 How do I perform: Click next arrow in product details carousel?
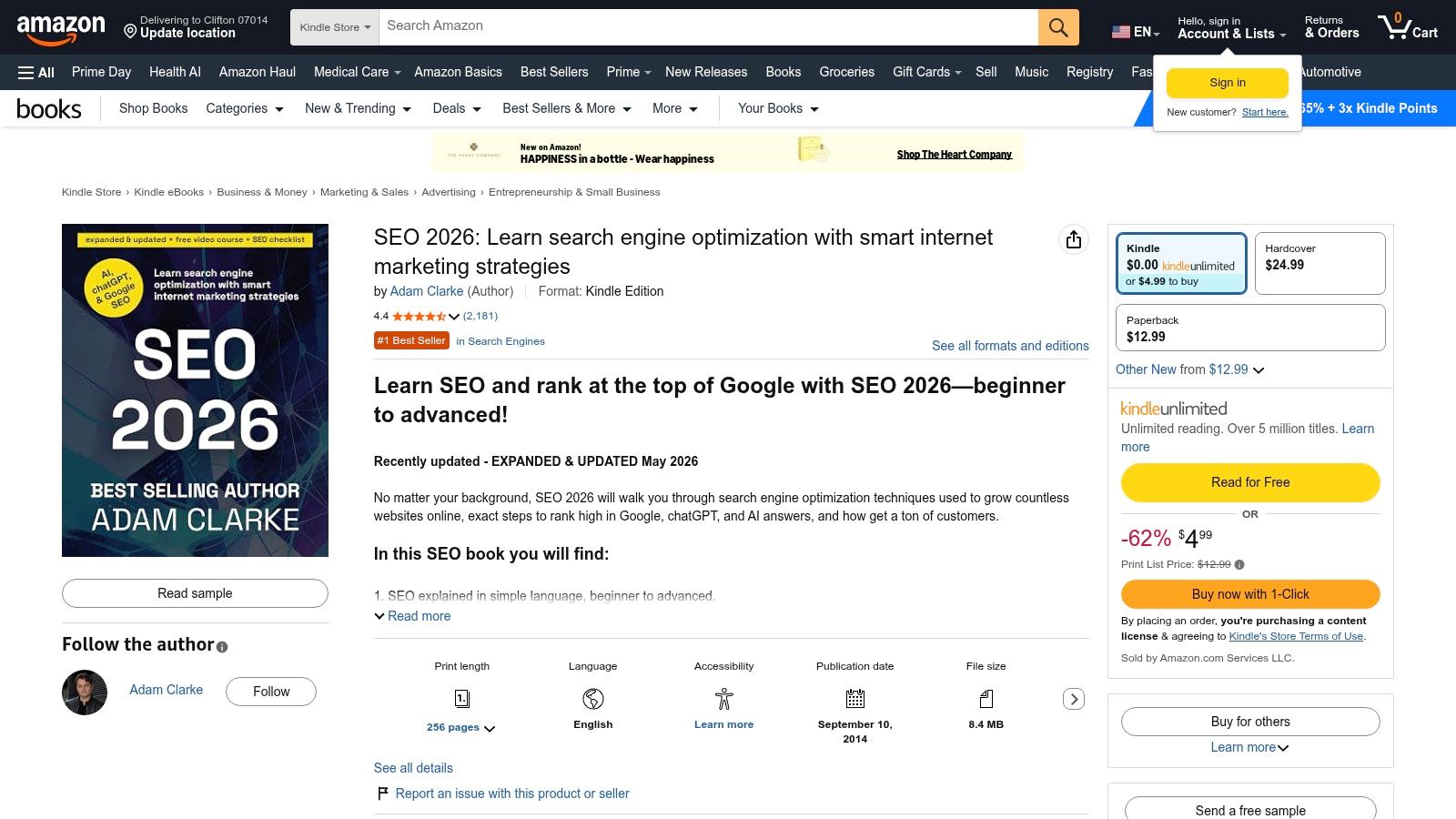[x=1074, y=699]
